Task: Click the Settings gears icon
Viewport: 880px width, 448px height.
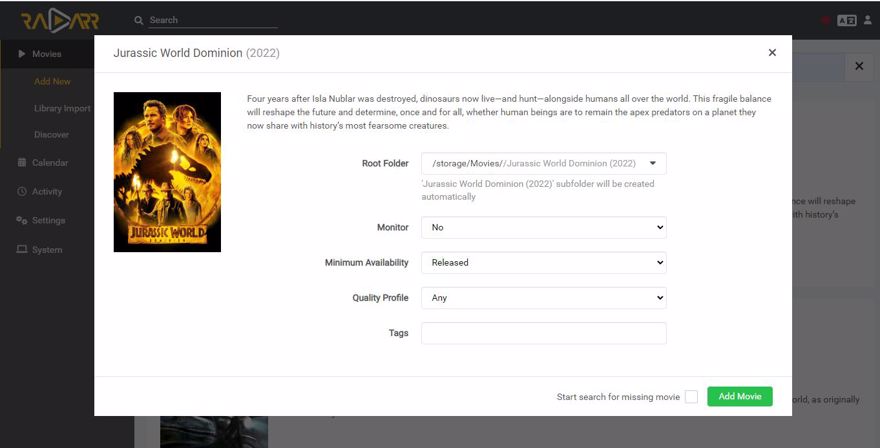Action: coord(21,220)
